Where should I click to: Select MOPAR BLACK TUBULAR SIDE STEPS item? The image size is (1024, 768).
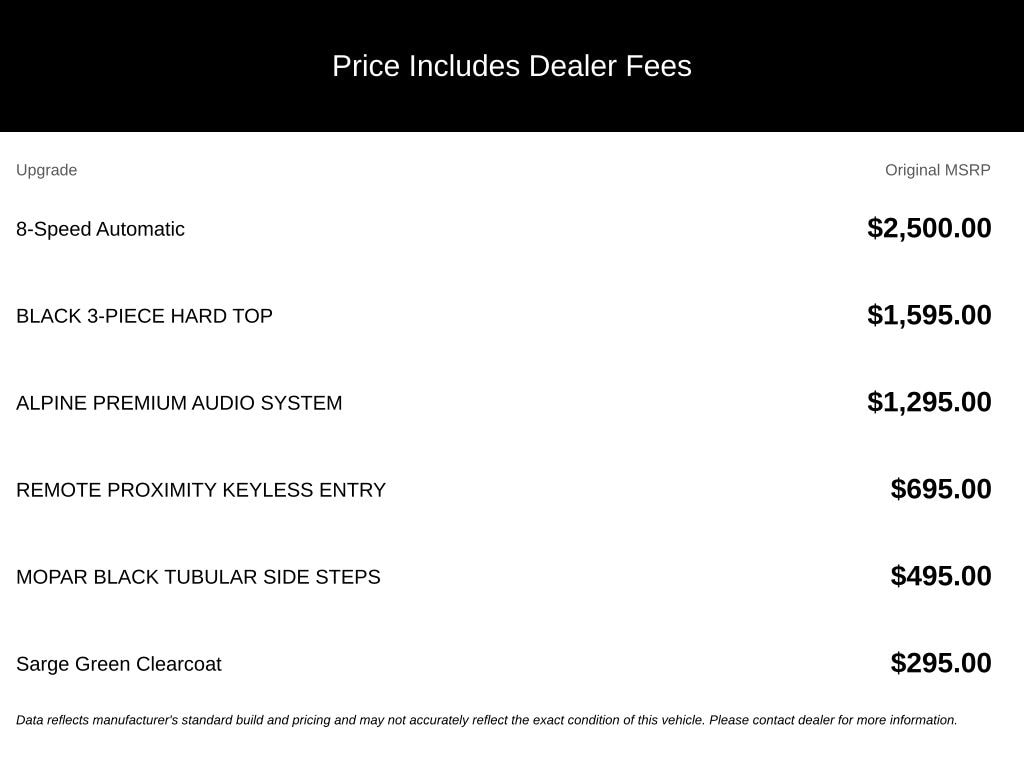point(199,577)
